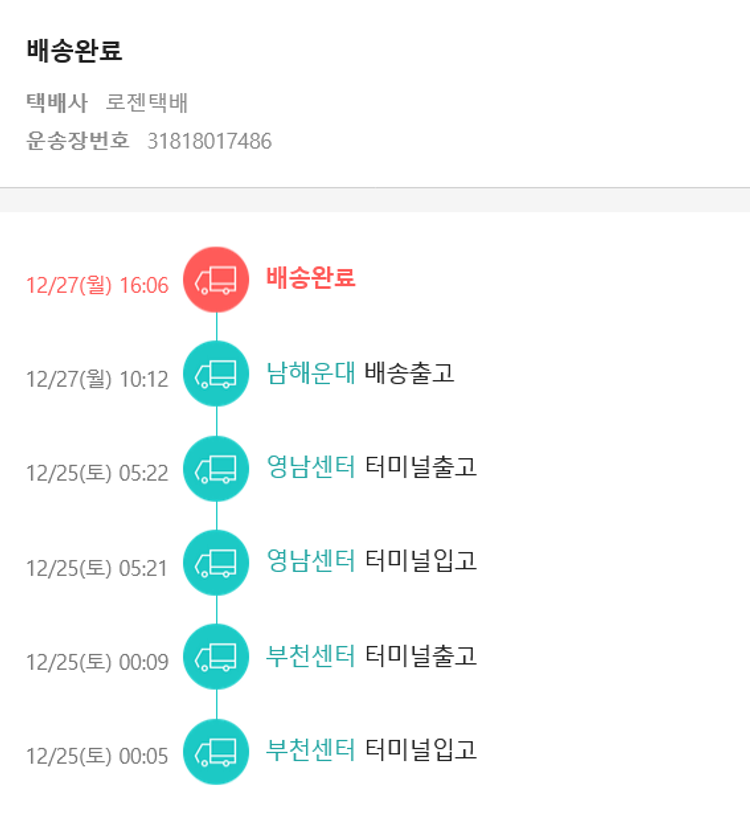The image size is (750, 817).
Task: Click the 배송완료 header title
Action: click(x=75, y=52)
